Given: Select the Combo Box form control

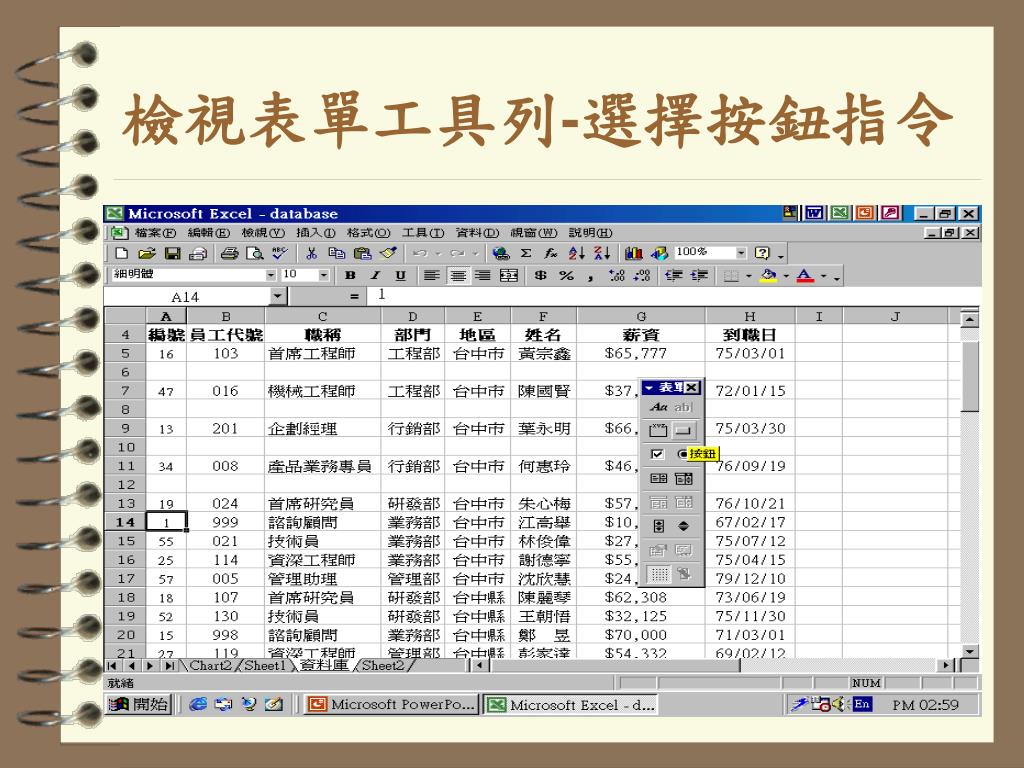Looking at the screenshot, I should (684, 479).
